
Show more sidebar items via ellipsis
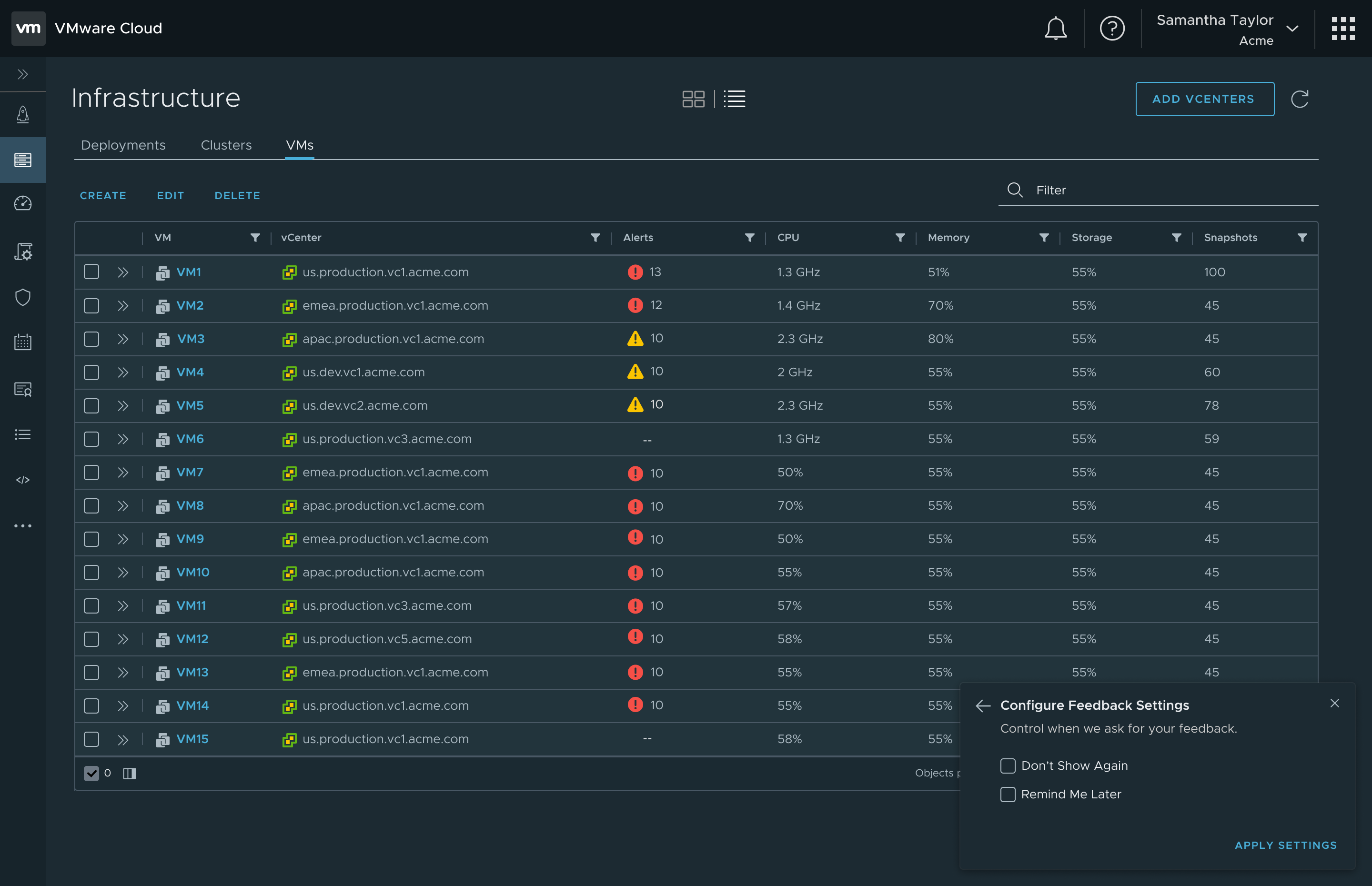coord(23,525)
